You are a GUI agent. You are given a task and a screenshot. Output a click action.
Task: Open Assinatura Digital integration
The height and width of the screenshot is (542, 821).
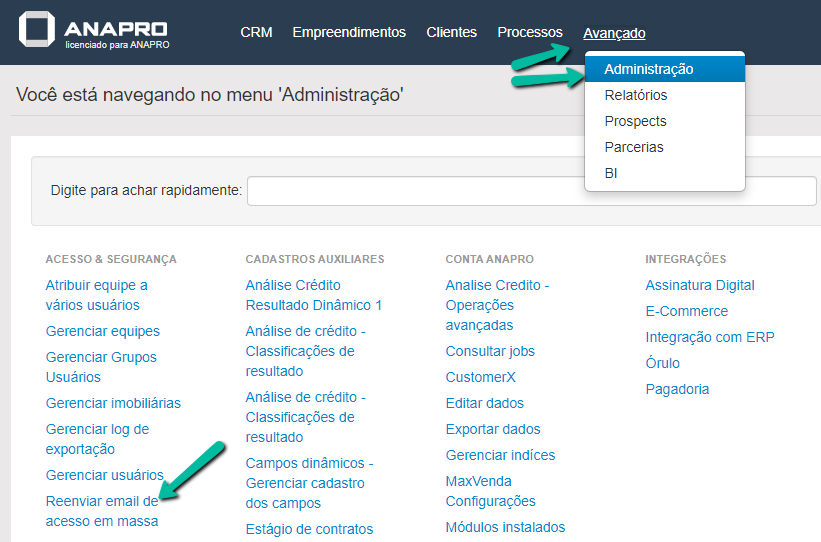pos(700,285)
